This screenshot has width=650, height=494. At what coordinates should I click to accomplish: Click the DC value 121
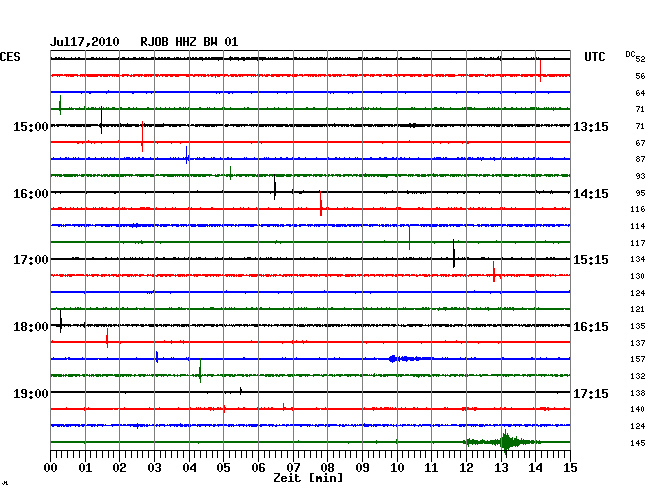(638, 309)
